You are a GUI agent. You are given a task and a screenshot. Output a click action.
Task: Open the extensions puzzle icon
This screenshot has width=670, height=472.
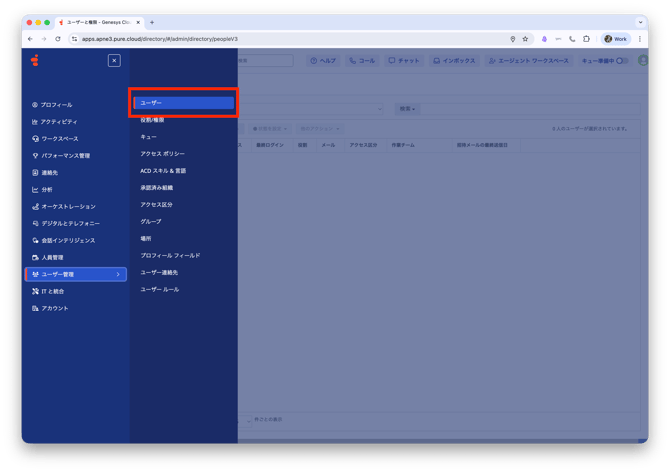tap(586, 39)
